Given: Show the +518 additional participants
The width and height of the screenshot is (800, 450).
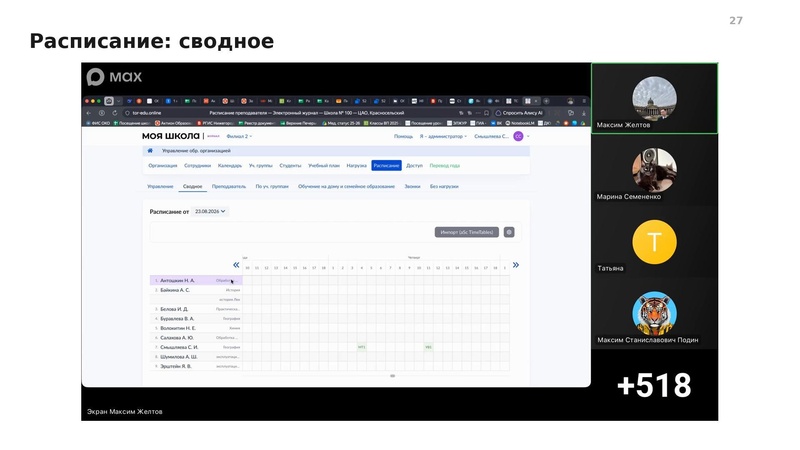Looking at the screenshot, I should [654, 385].
